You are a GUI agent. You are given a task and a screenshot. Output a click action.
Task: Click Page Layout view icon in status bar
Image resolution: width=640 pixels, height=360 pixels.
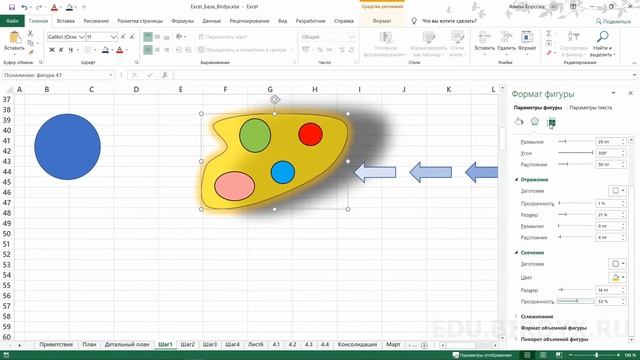pos(543,355)
